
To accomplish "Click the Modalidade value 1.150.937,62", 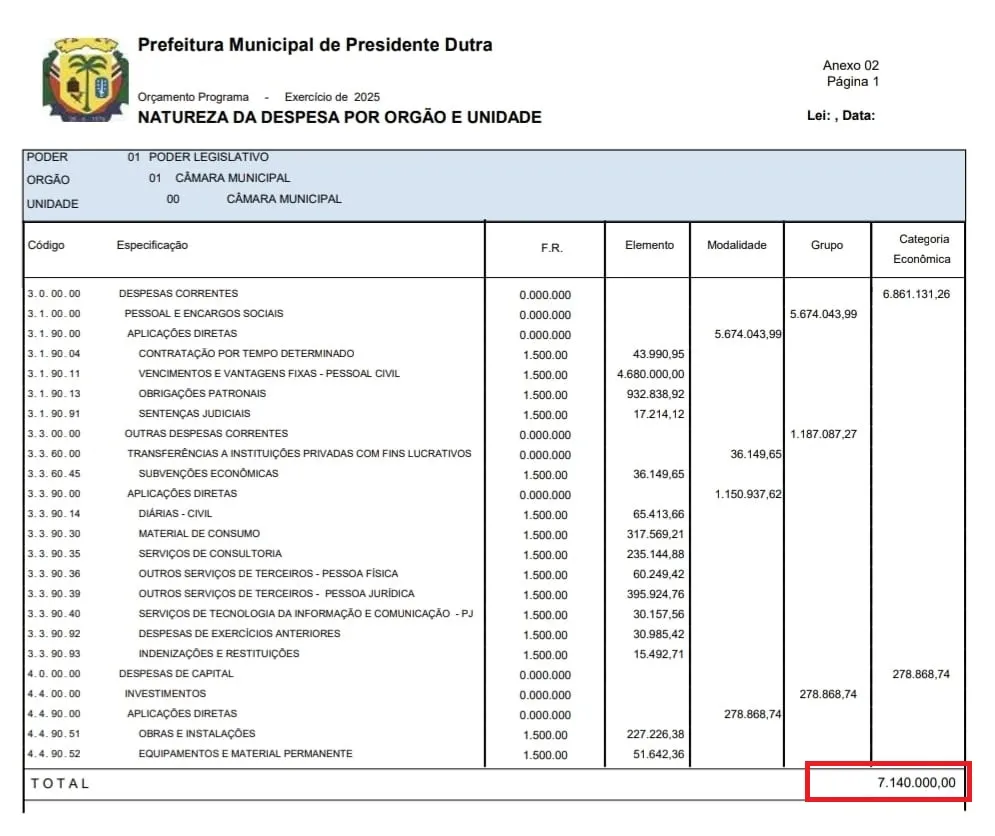I will 748,494.
